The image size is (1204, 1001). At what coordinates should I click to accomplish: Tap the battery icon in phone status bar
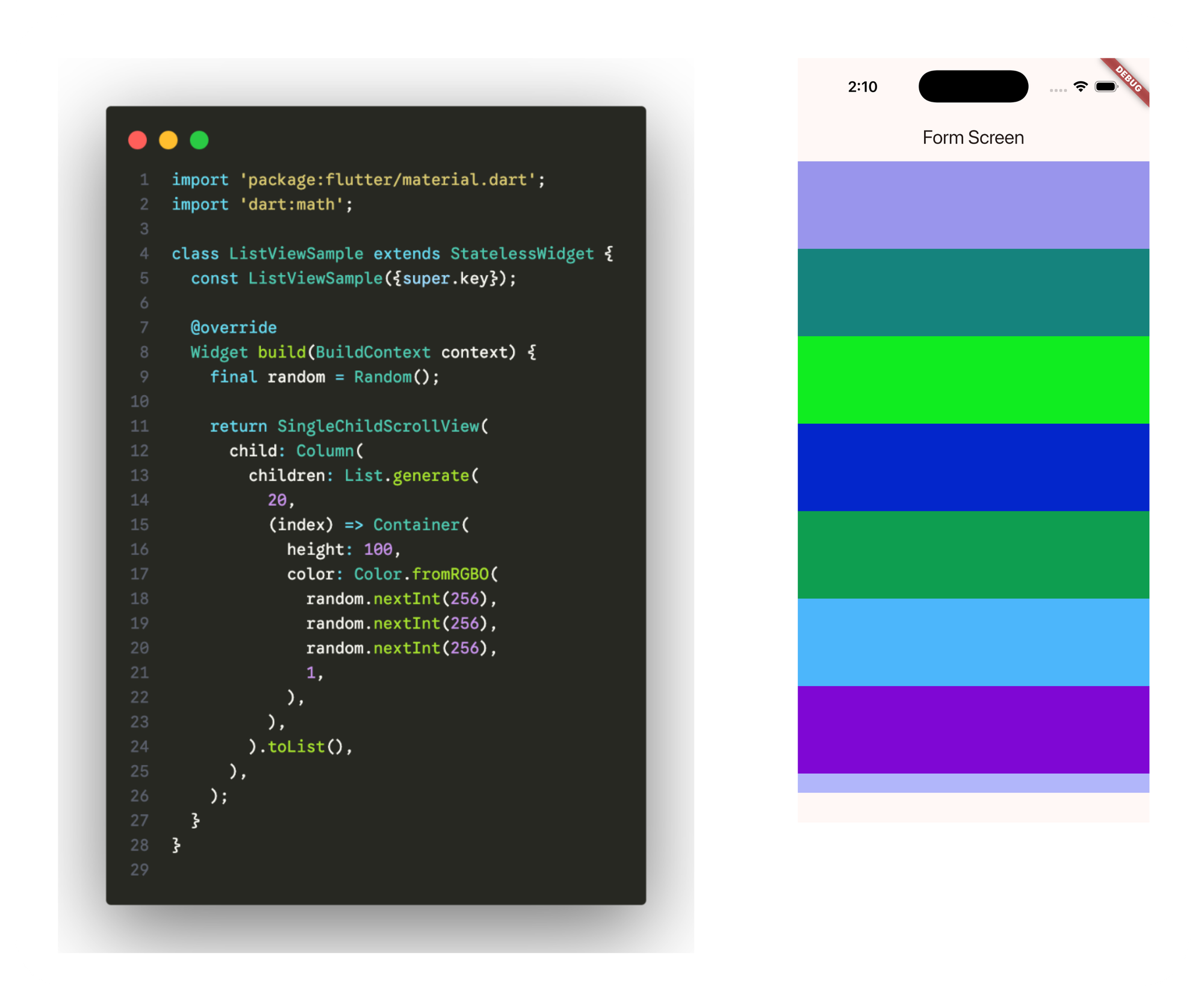(1106, 87)
